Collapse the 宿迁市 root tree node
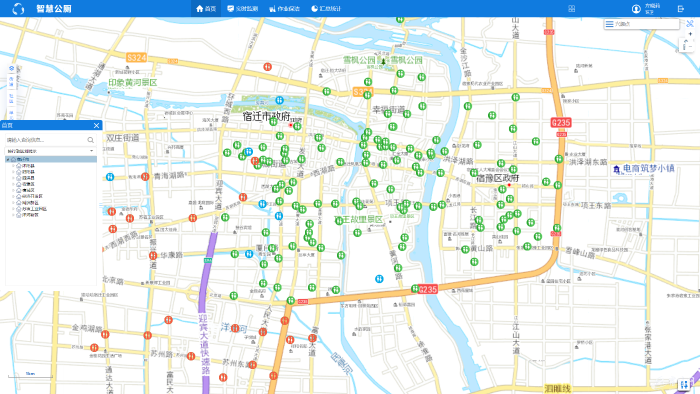 click(x=8, y=159)
